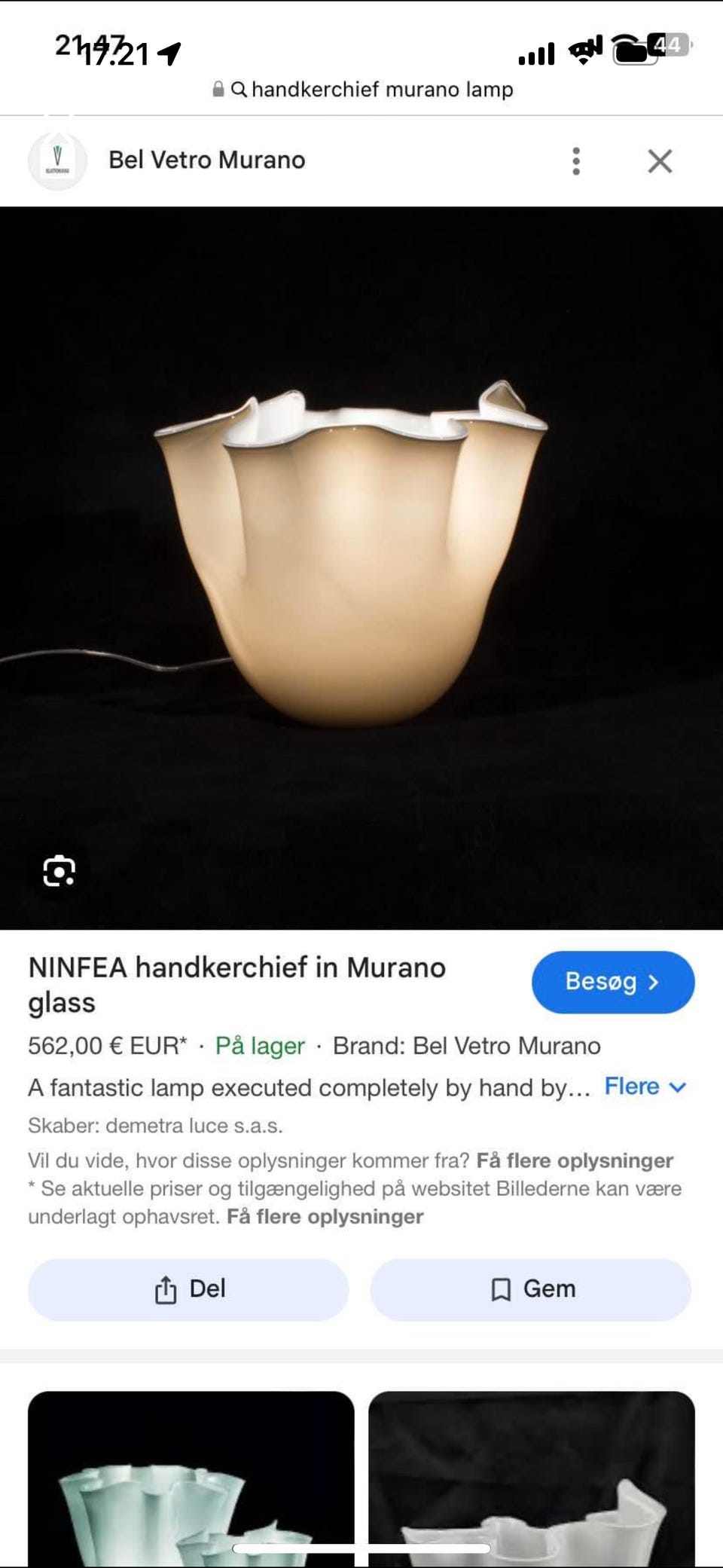Tap the Bel Vetro Murano source name
Image resolution: width=723 pixels, height=1568 pixels.
point(206,160)
